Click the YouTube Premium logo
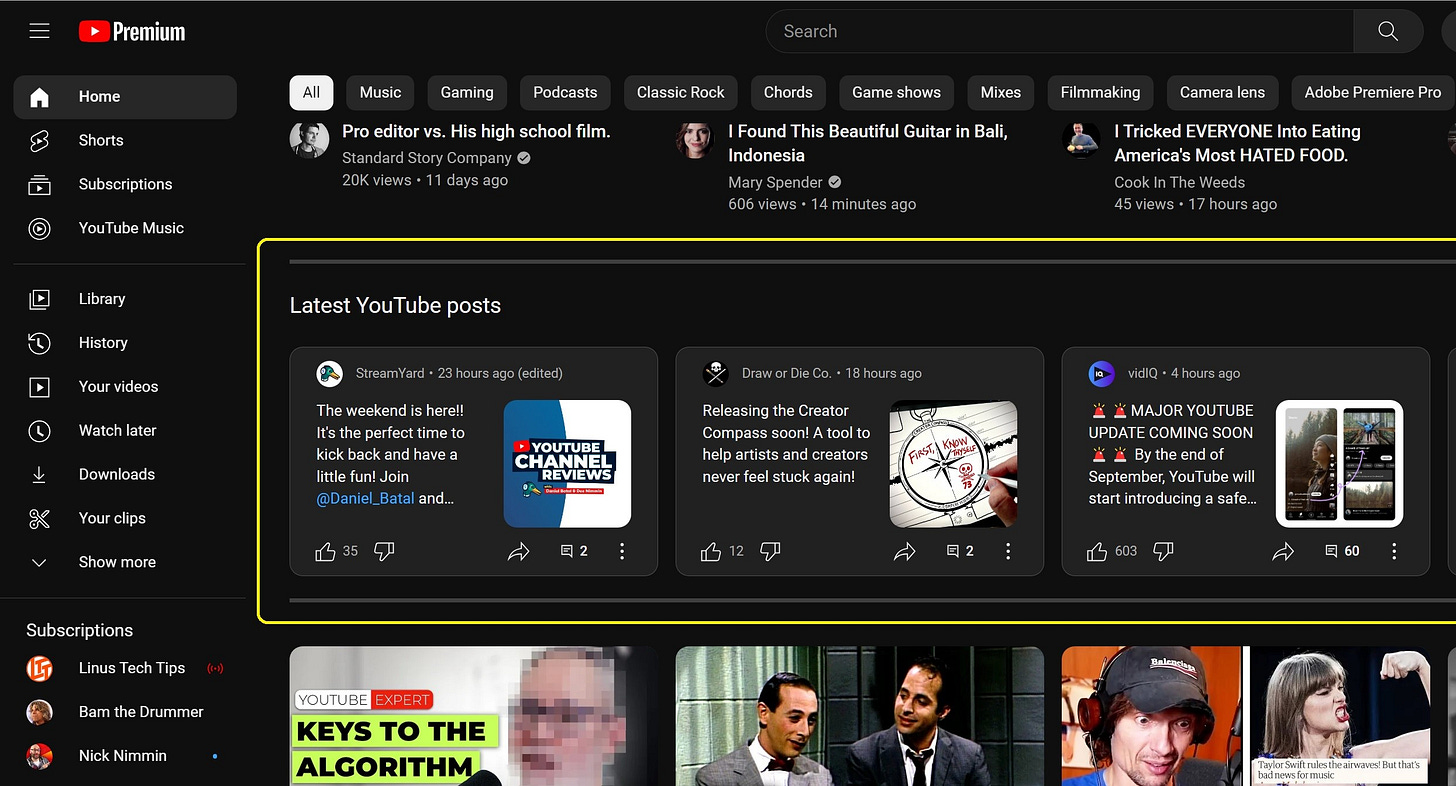The width and height of the screenshot is (1456, 786). [x=132, y=32]
